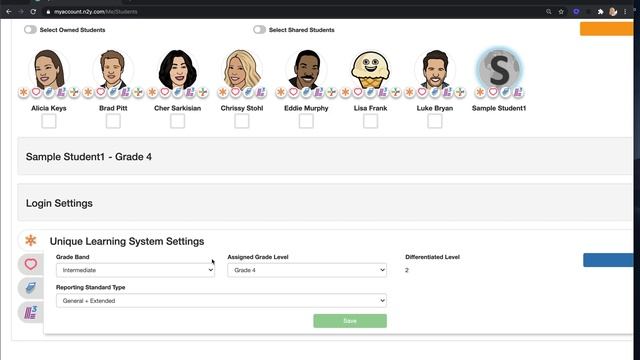Toggle Select Owned Students switch
Viewport: 640px width, 360px height.
(30, 30)
